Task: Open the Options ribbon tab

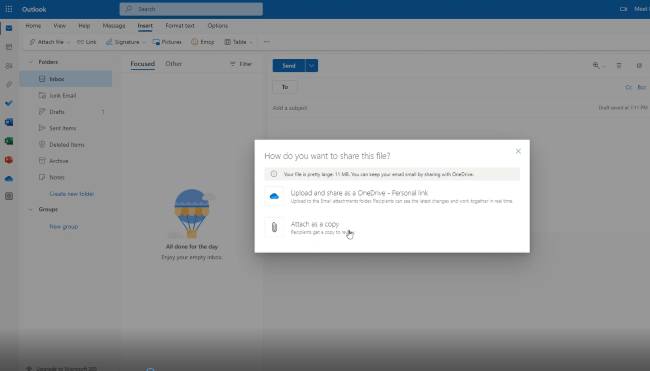Action: 218,26
